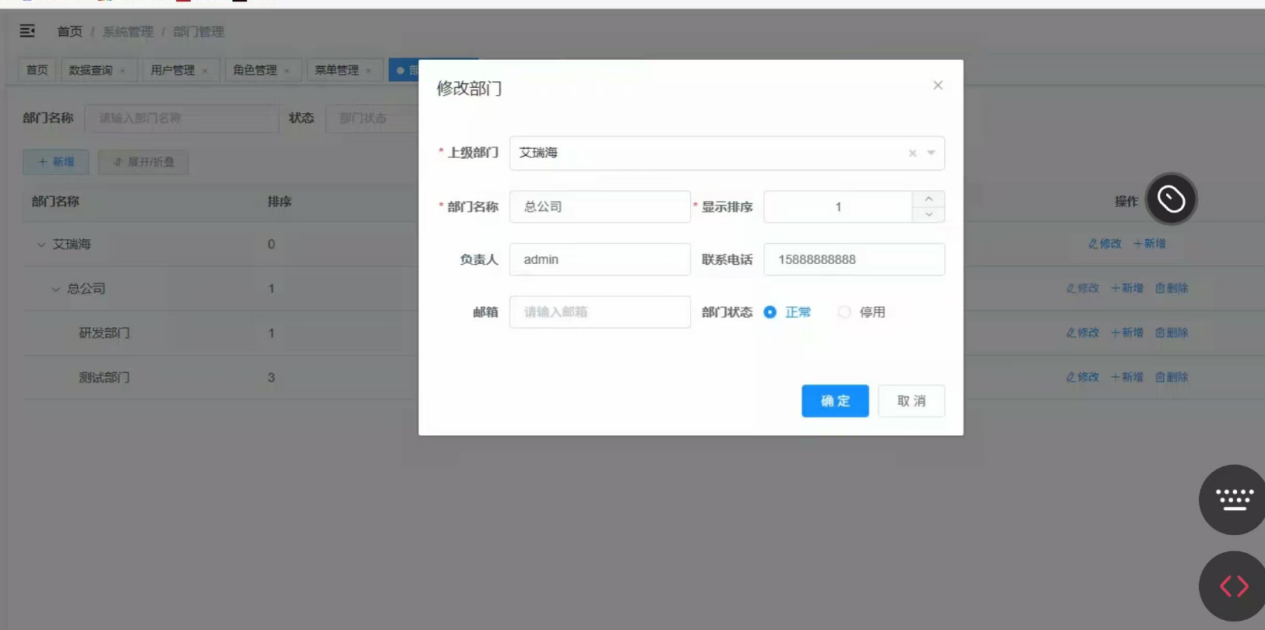Click 修改 in the 艾瑞海 row
This screenshot has width=1265, height=630.
[1106, 244]
